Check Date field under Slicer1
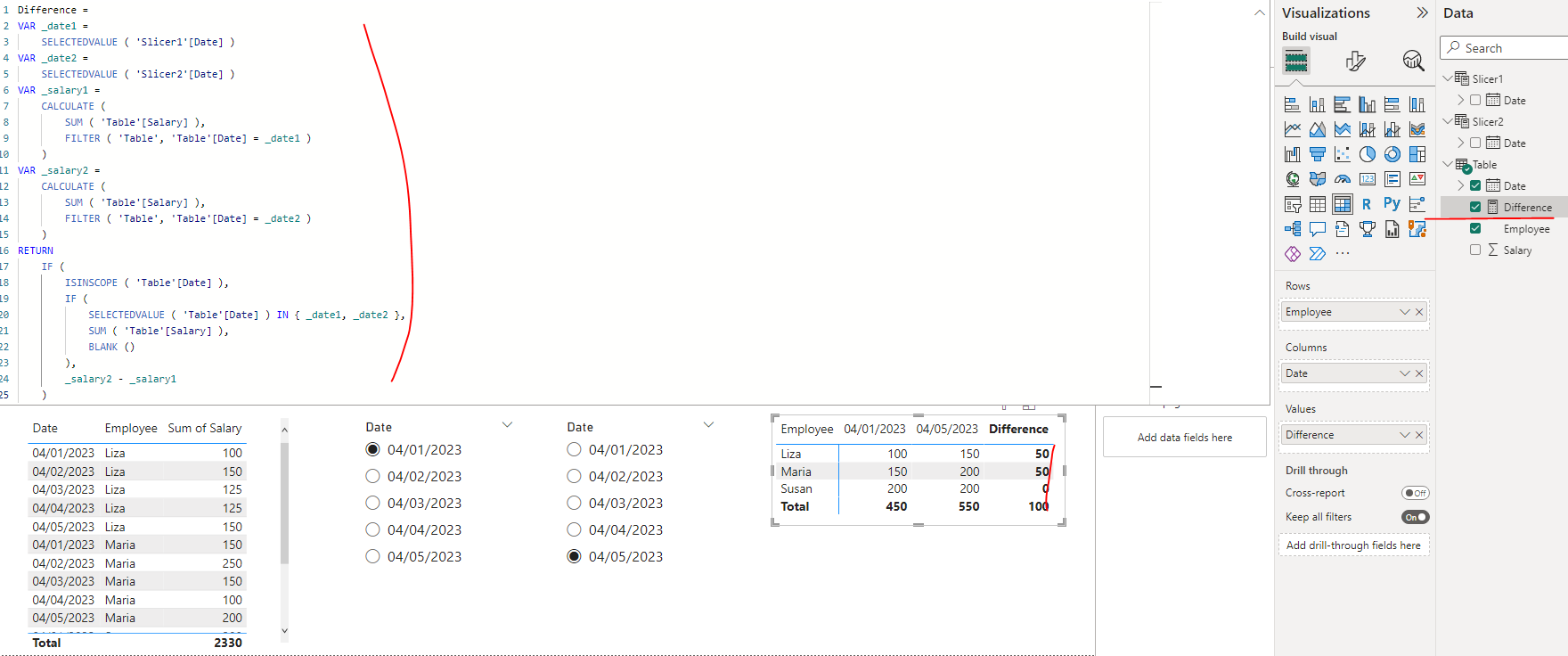The height and width of the screenshot is (656, 1568). click(1475, 100)
